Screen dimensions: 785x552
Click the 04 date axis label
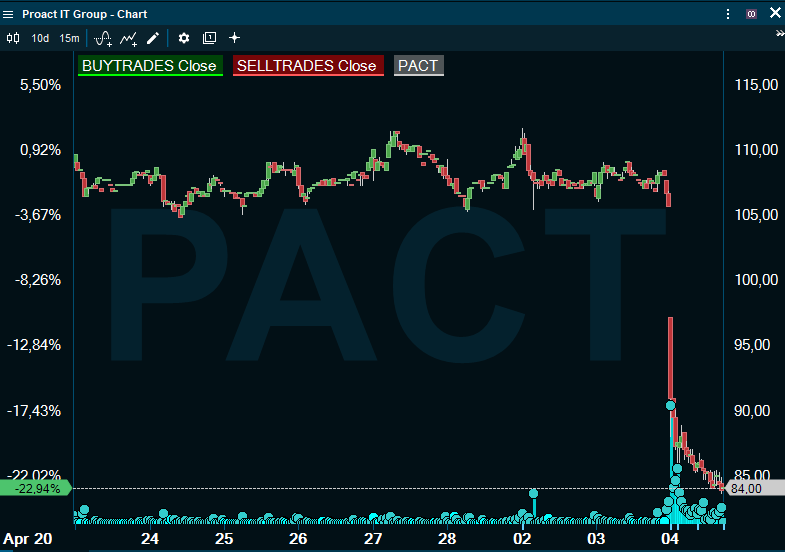point(670,539)
